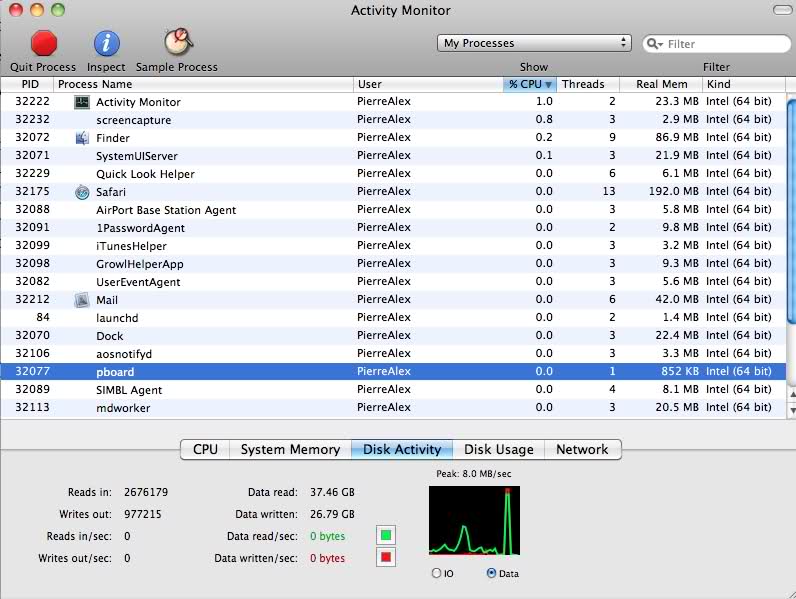Select the AirPort Base Station Agent row
Image resolution: width=796 pixels, height=599 pixels.
pyautogui.click(x=393, y=210)
